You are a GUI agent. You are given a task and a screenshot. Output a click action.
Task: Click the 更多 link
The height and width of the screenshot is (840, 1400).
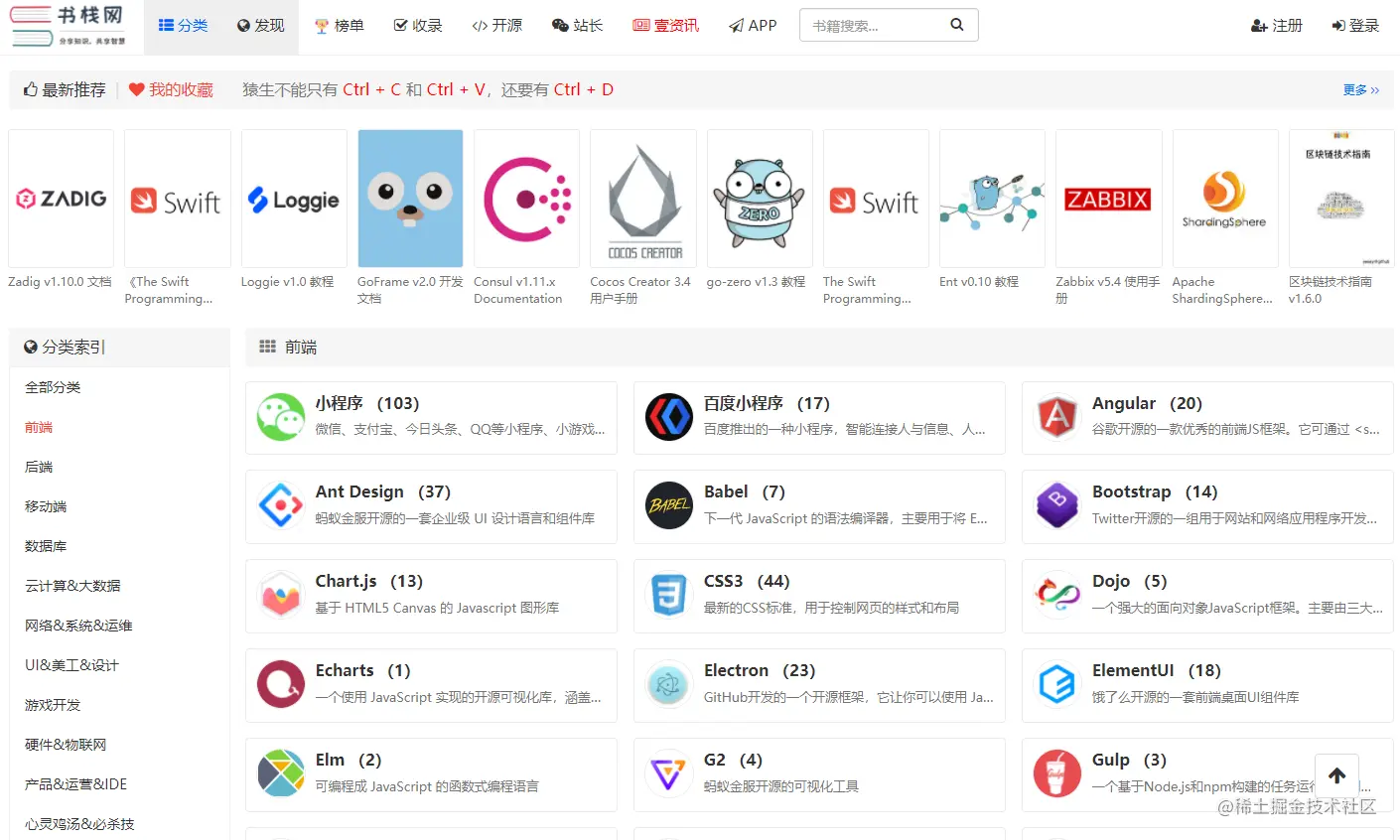(x=1361, y=89)
